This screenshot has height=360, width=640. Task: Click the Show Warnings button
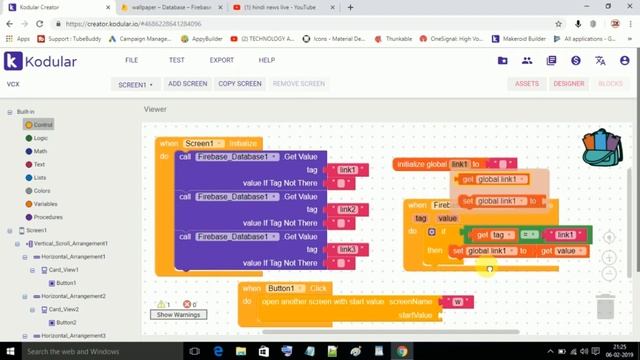pos(178,315)
